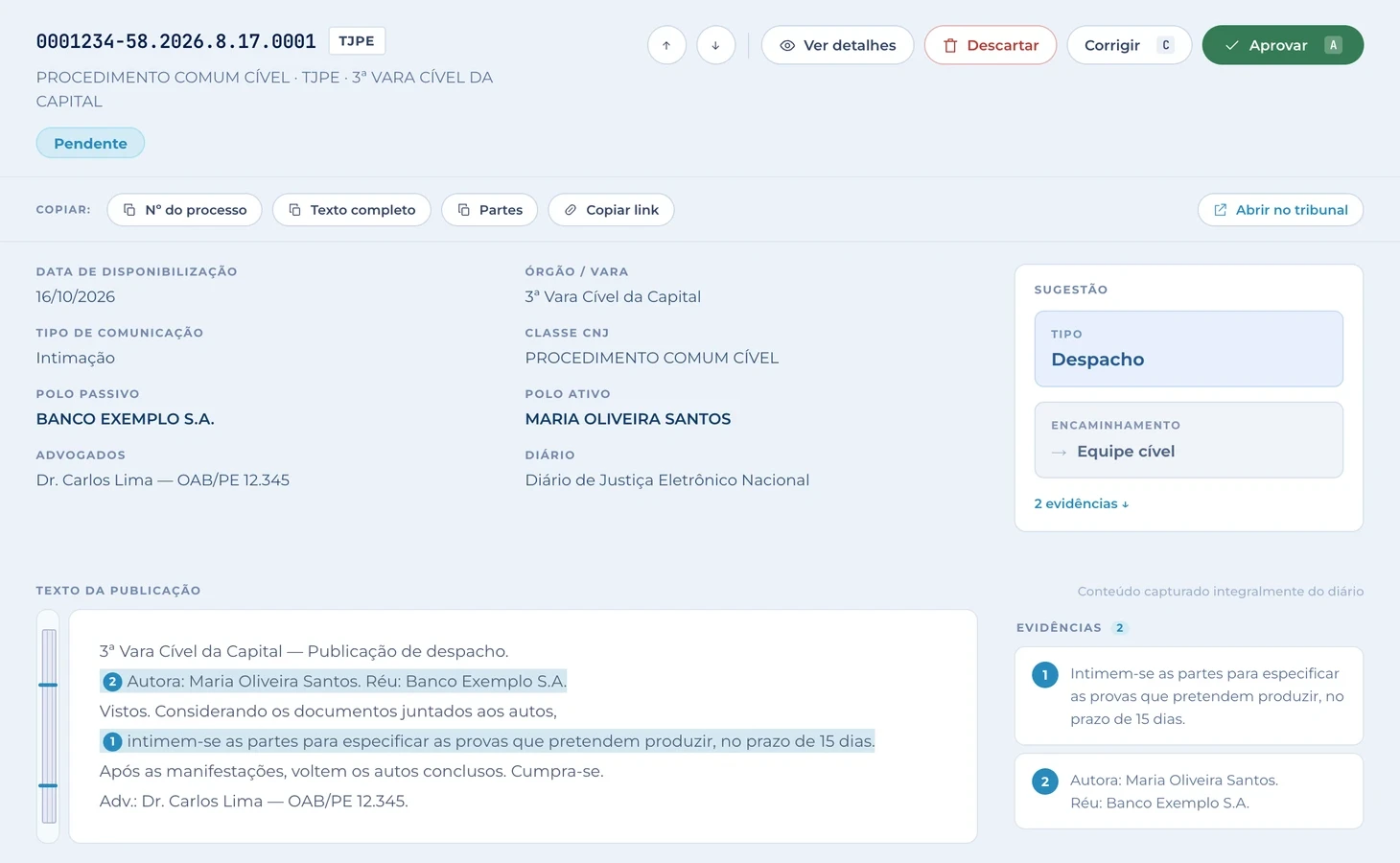Click the TJPE tribunal badge
Image resolution: width=1400 pixels, height=863 pixels.
tap(357, 41)
